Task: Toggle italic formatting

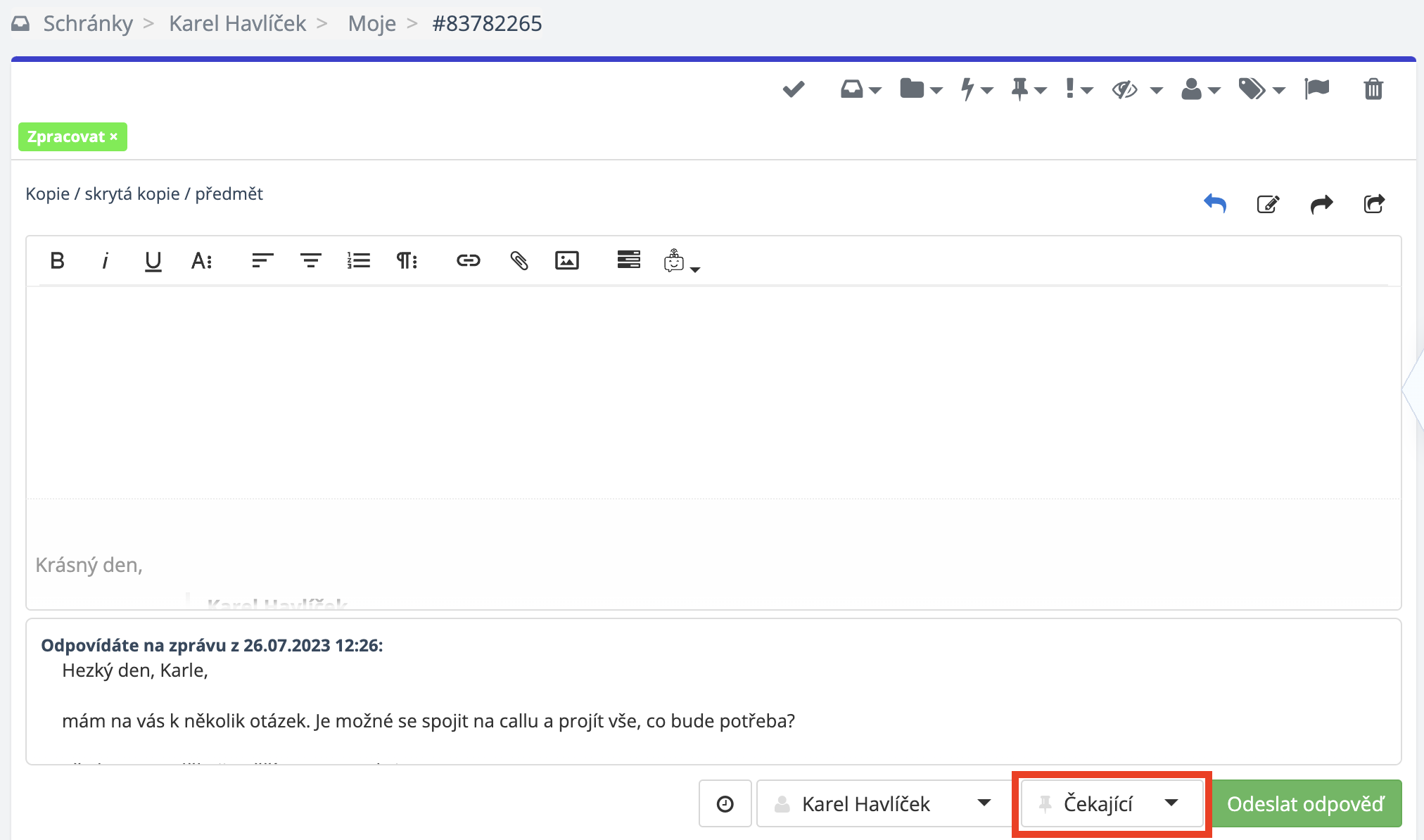Action: click(x=105, y=261)
